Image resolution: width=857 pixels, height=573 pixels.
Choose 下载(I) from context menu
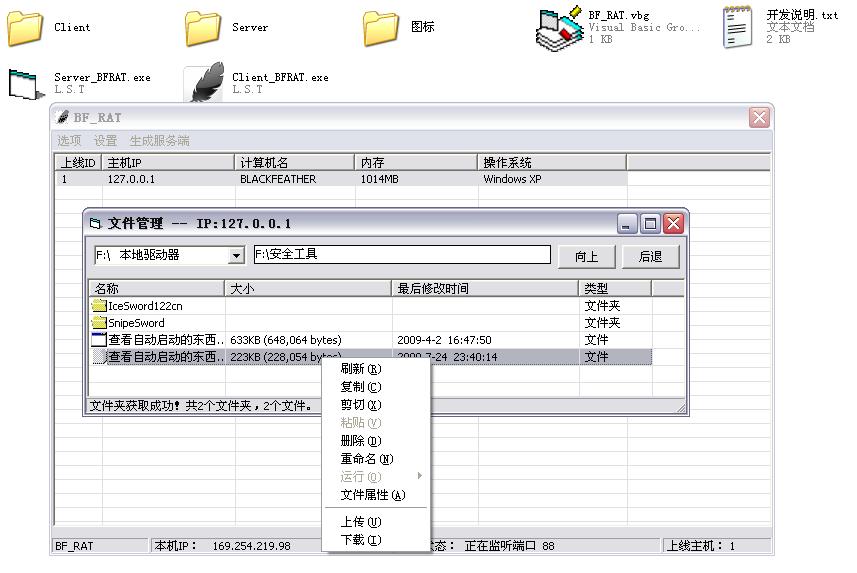tap(361, 540)
